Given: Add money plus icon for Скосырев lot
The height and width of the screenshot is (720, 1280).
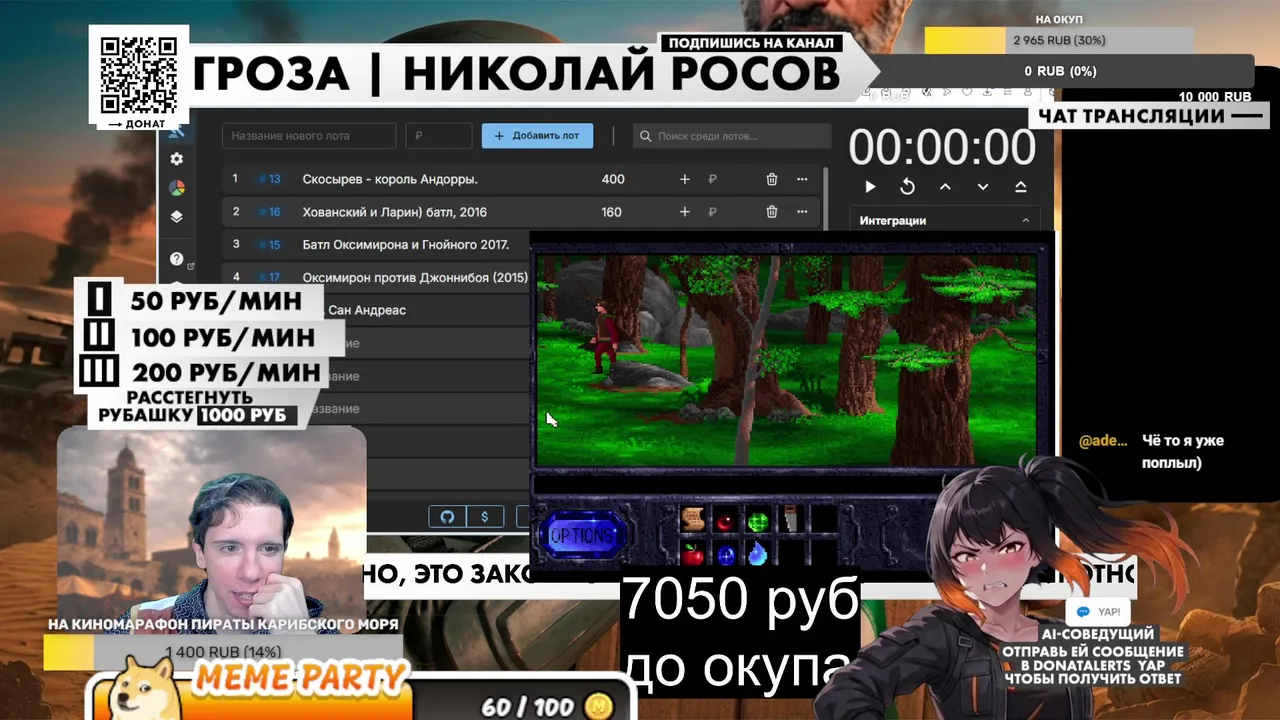Looking at the screenshot, I should [x=685, y=179].
